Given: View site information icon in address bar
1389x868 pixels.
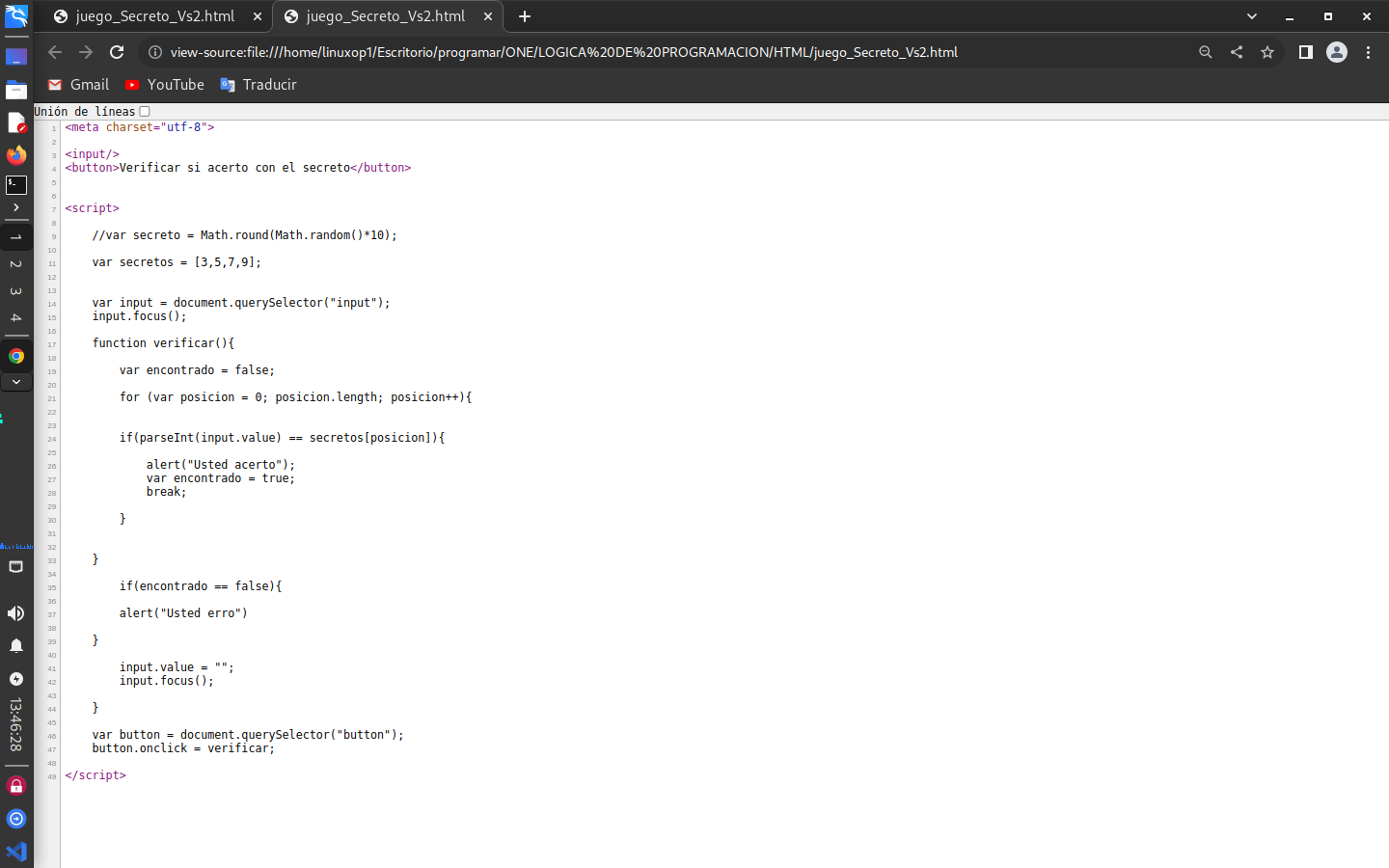Looking at the screenshot, I should coord(154,52).
